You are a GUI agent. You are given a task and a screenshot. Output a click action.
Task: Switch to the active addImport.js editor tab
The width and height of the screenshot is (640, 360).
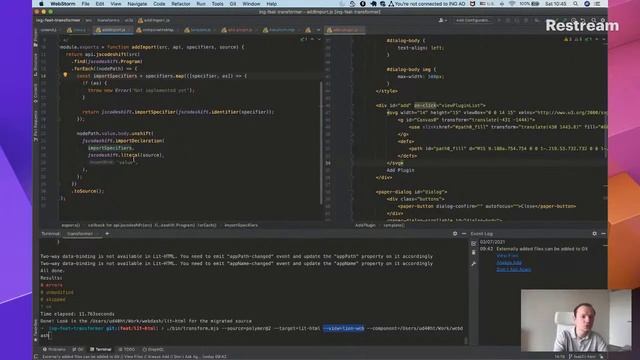pos(113,30)
